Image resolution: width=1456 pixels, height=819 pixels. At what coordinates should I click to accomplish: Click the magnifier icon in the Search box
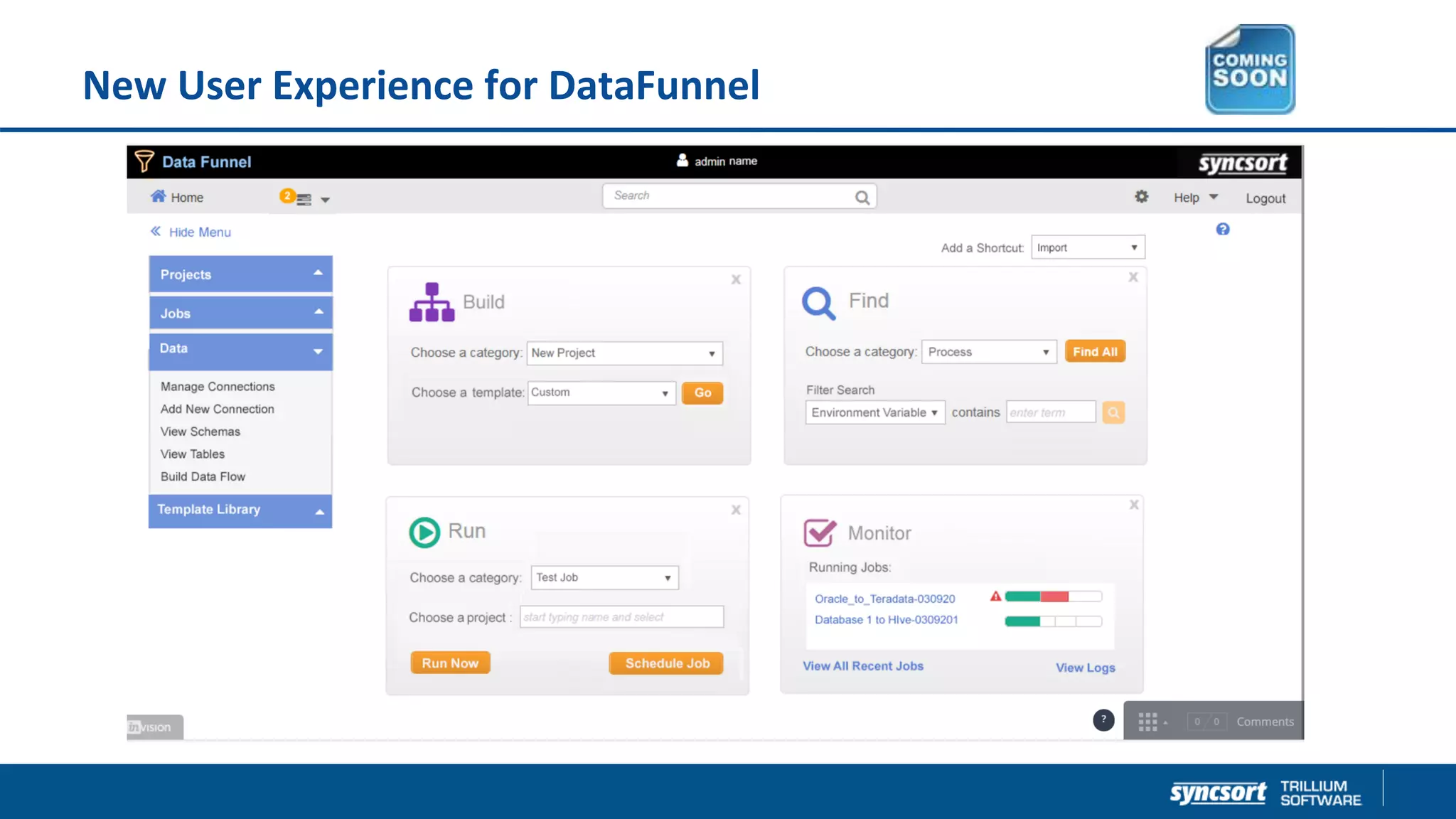point(862,198)
